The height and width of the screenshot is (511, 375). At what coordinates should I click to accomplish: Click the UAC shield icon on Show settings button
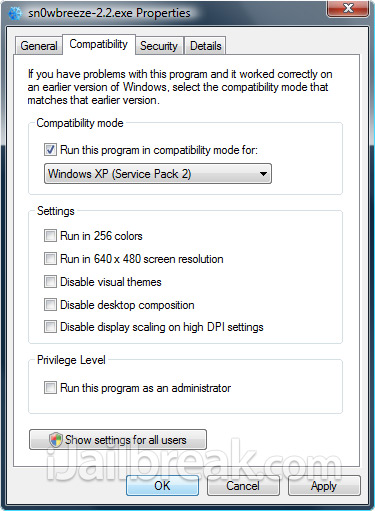point(56,440)
